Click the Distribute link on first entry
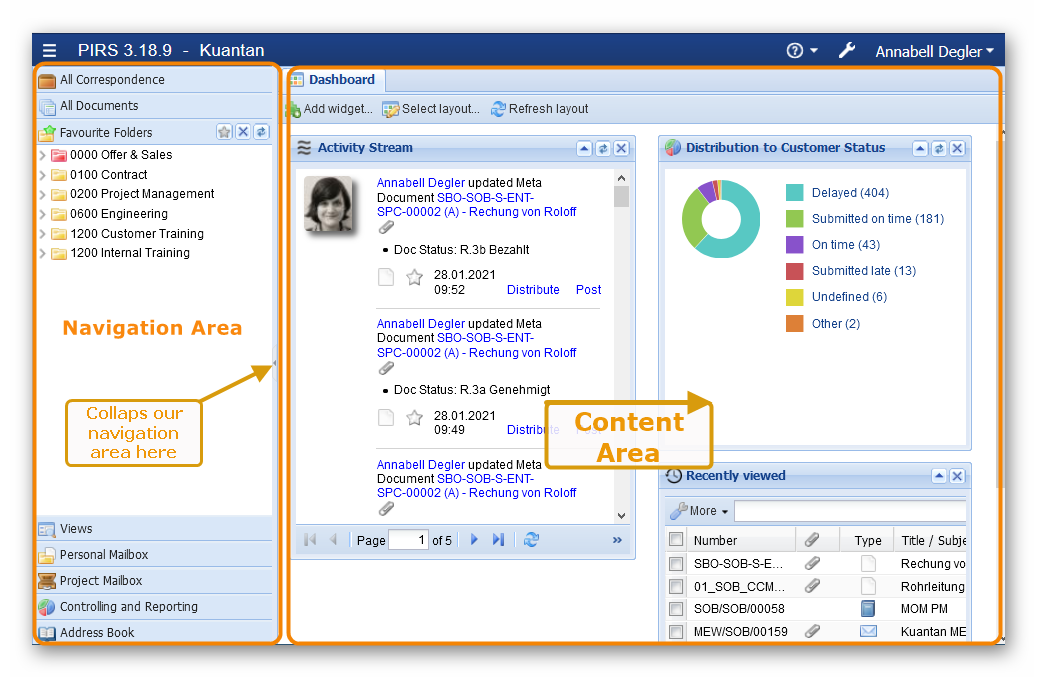This screenshot has width=1037, height=677. click(x=533, y=290)
